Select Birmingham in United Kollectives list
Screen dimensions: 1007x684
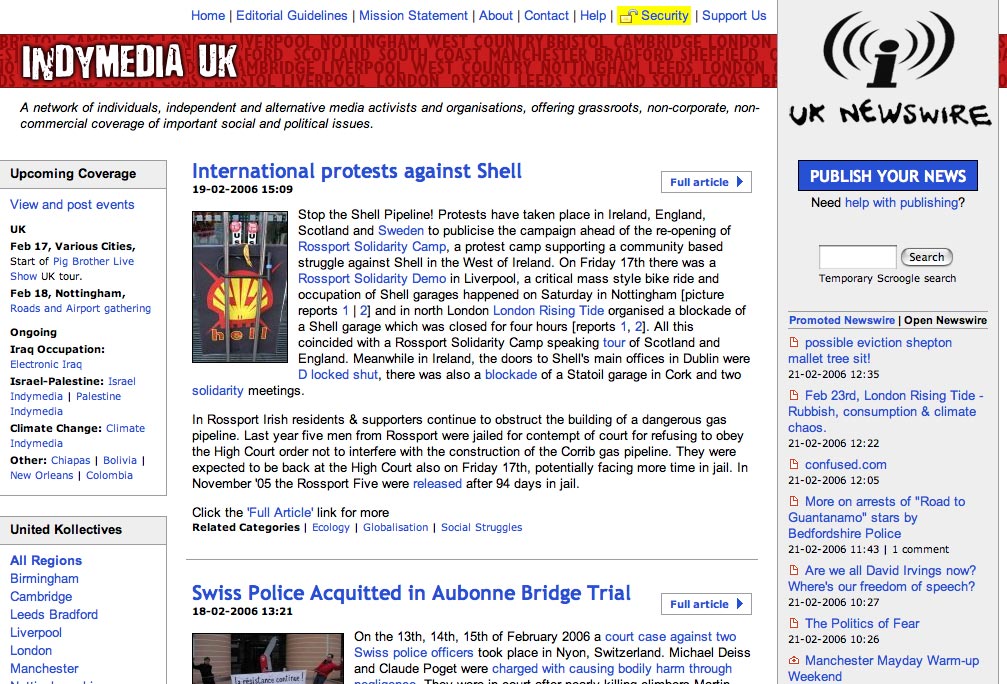tap(44, 579)
